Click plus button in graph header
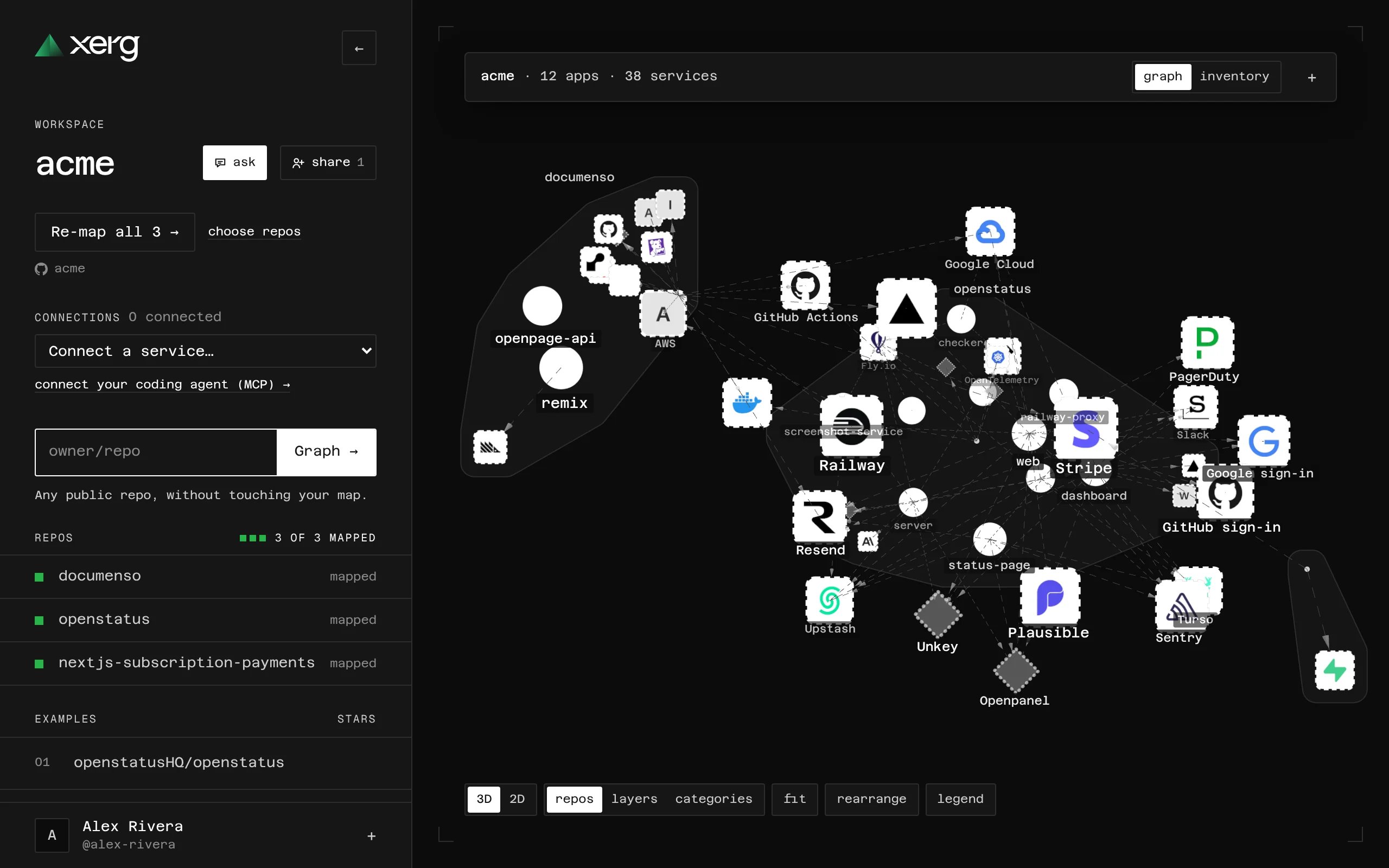 pyautogui.click(x=1311, y=78)
